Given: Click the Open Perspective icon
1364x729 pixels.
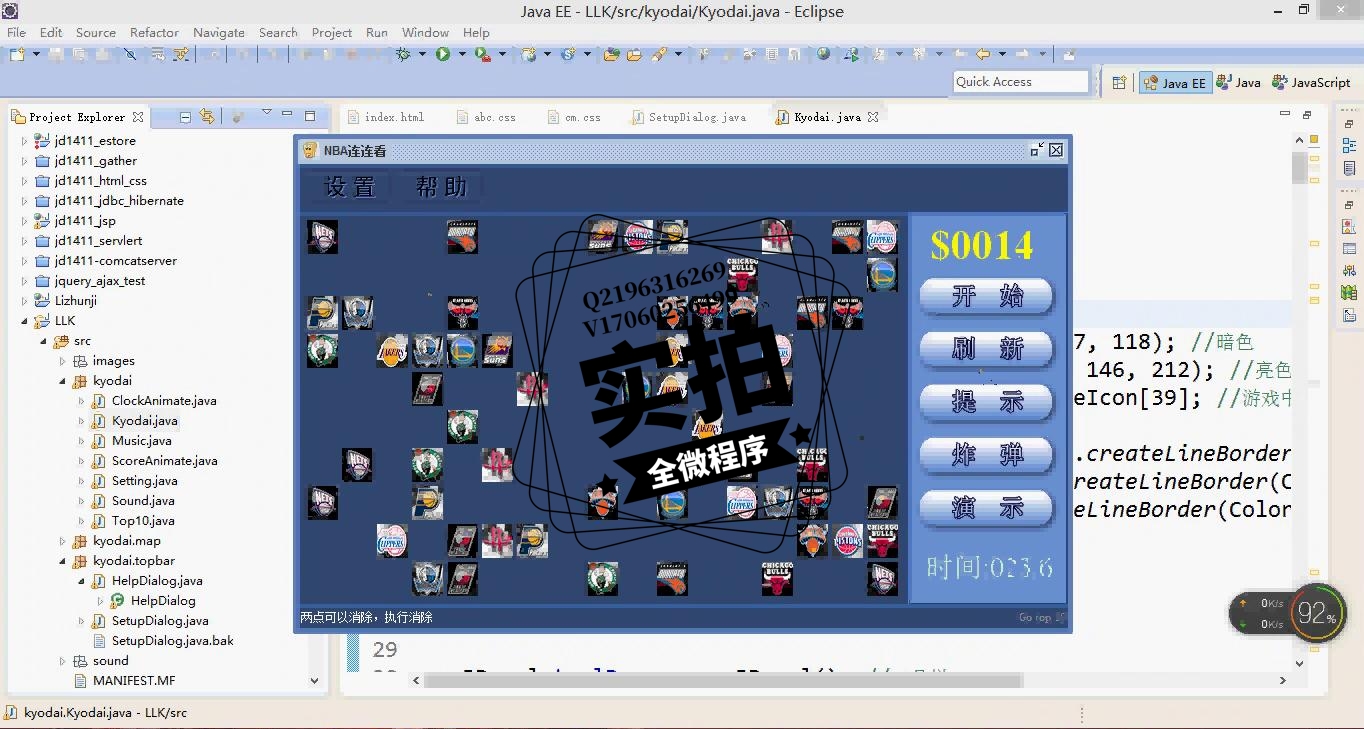Looking at the screenshot, I should (1119, 83).
